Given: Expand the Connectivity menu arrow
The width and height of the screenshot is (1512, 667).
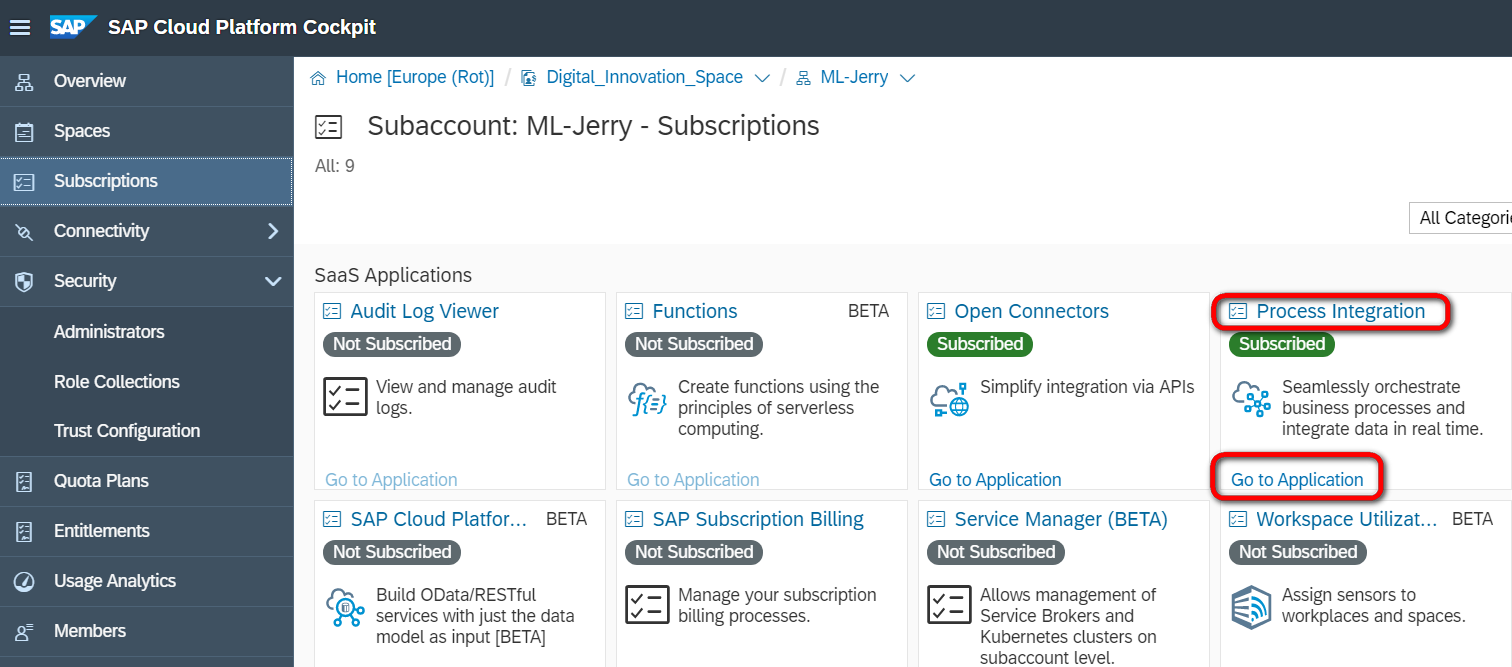Looking at the screenshot, I should pyautogui.click(x=273, y=231).
